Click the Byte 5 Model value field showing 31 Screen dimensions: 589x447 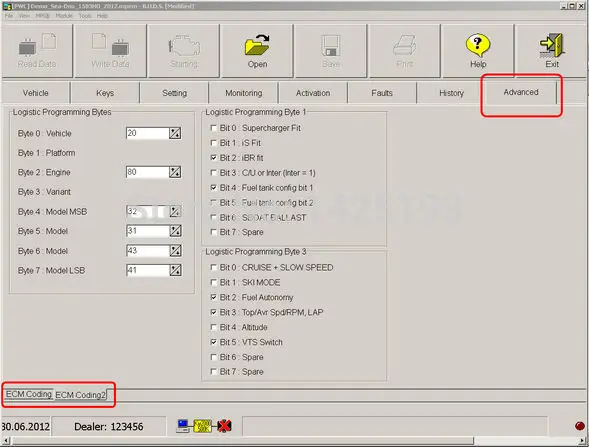point(148,231)
